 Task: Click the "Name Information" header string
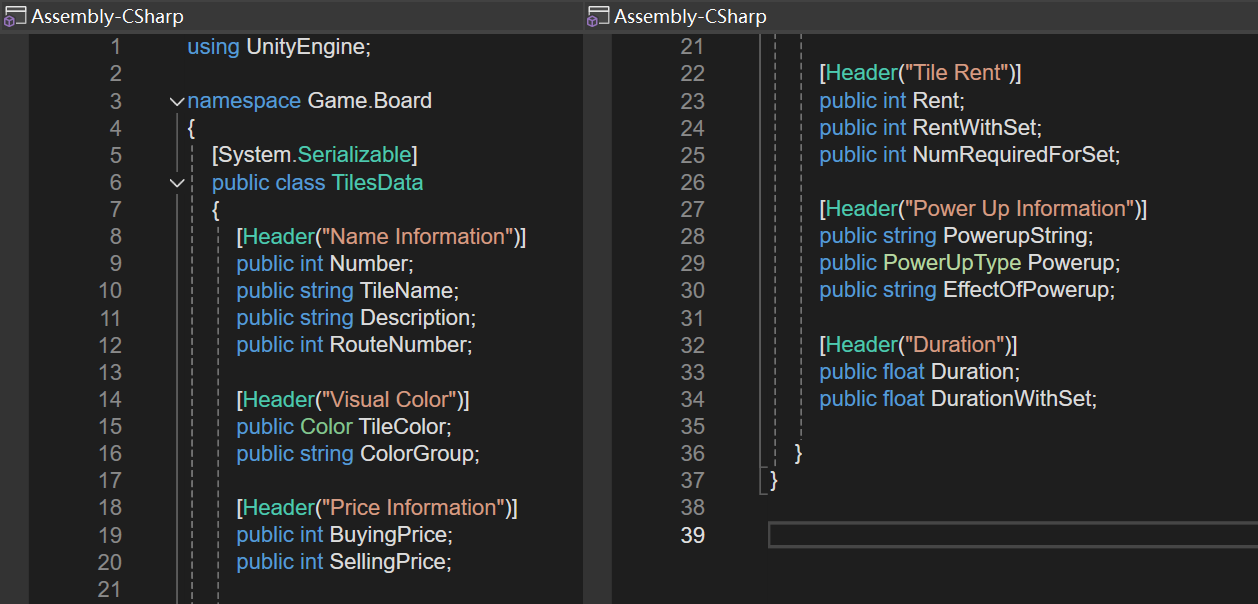point(418,237)
